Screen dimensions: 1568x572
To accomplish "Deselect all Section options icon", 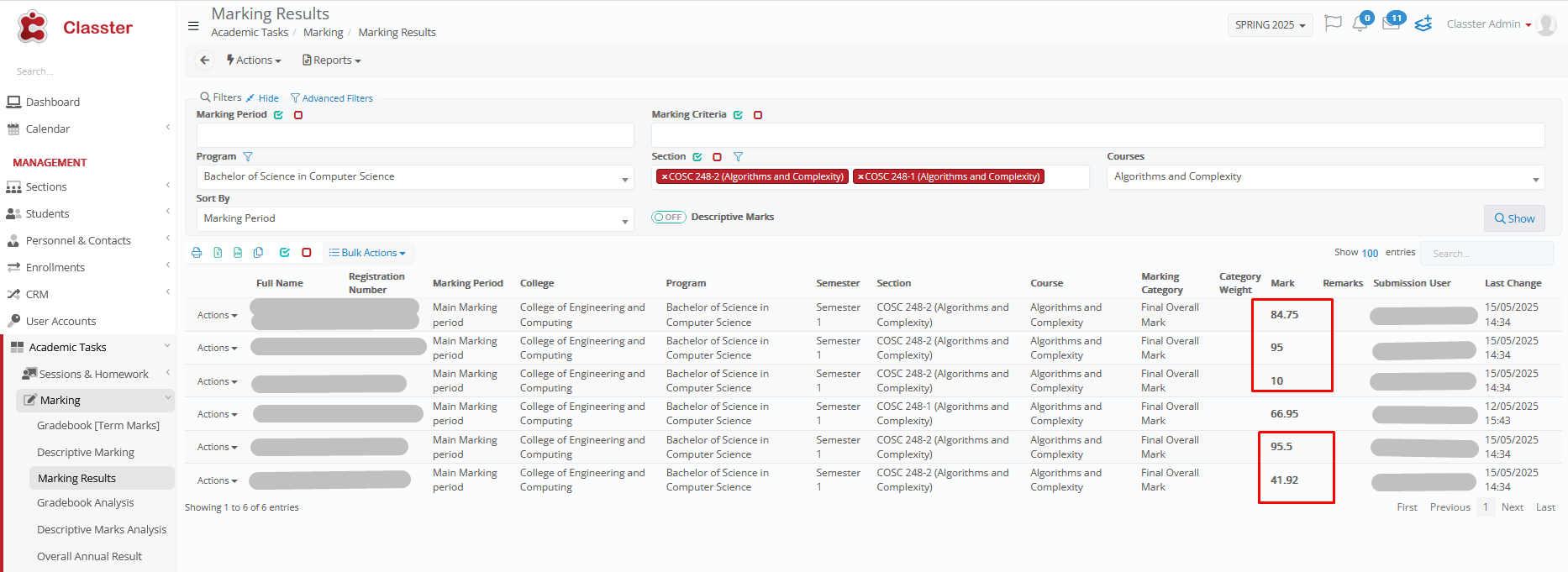I will tap(717, 157).
